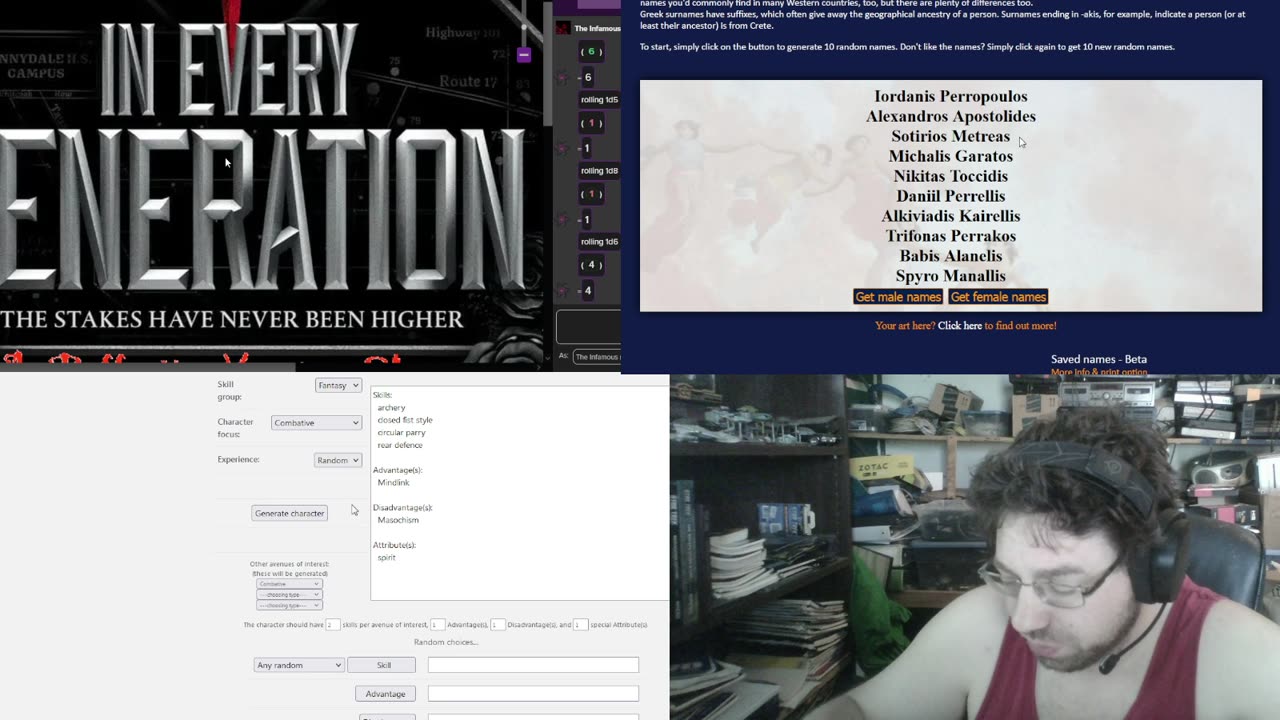This screenshot has width=1280, height=720.
Task: Open the Skill group Fantasy dropdown
Action: click(338, 385)
